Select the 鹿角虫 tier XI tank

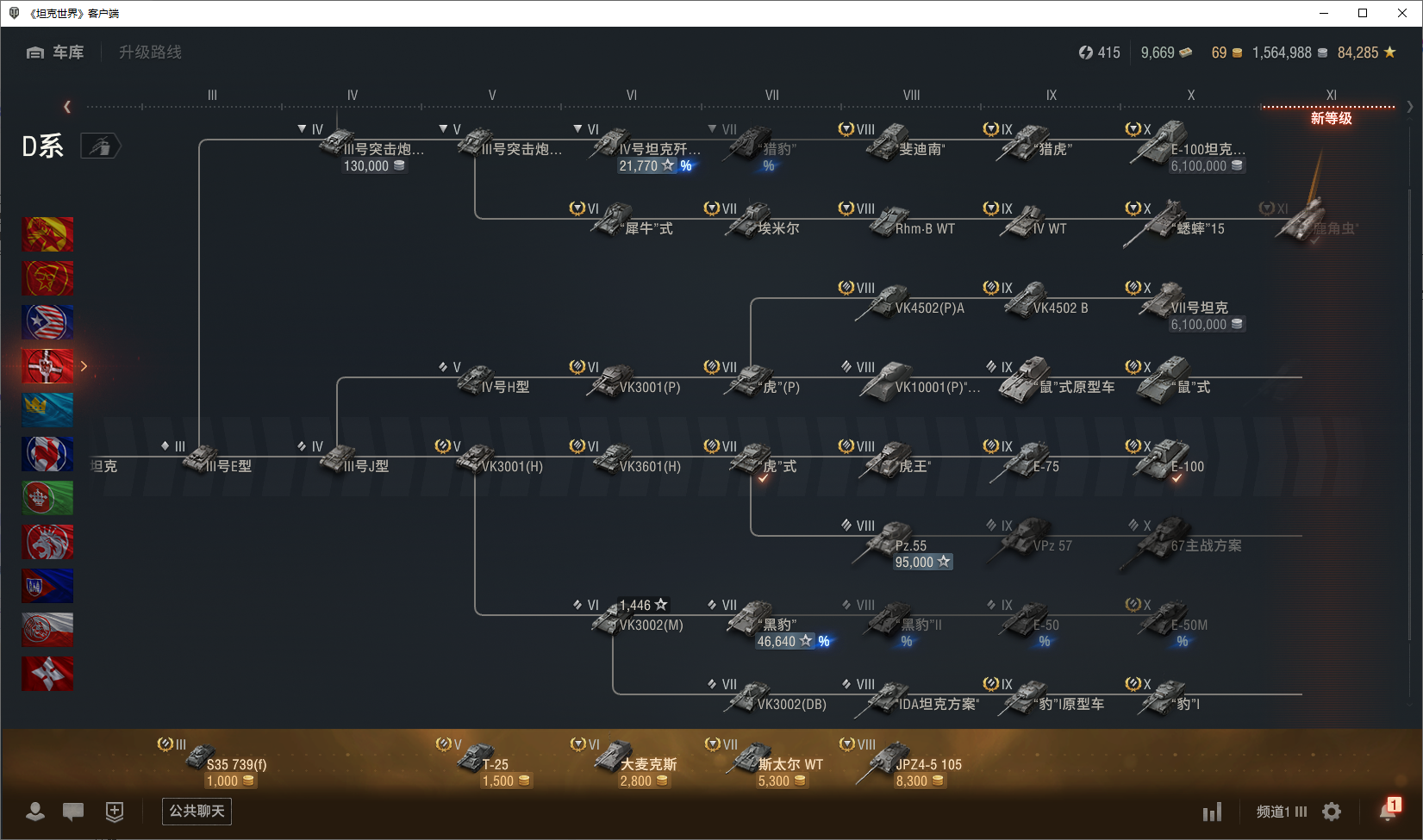click(x=1314, y=222)
